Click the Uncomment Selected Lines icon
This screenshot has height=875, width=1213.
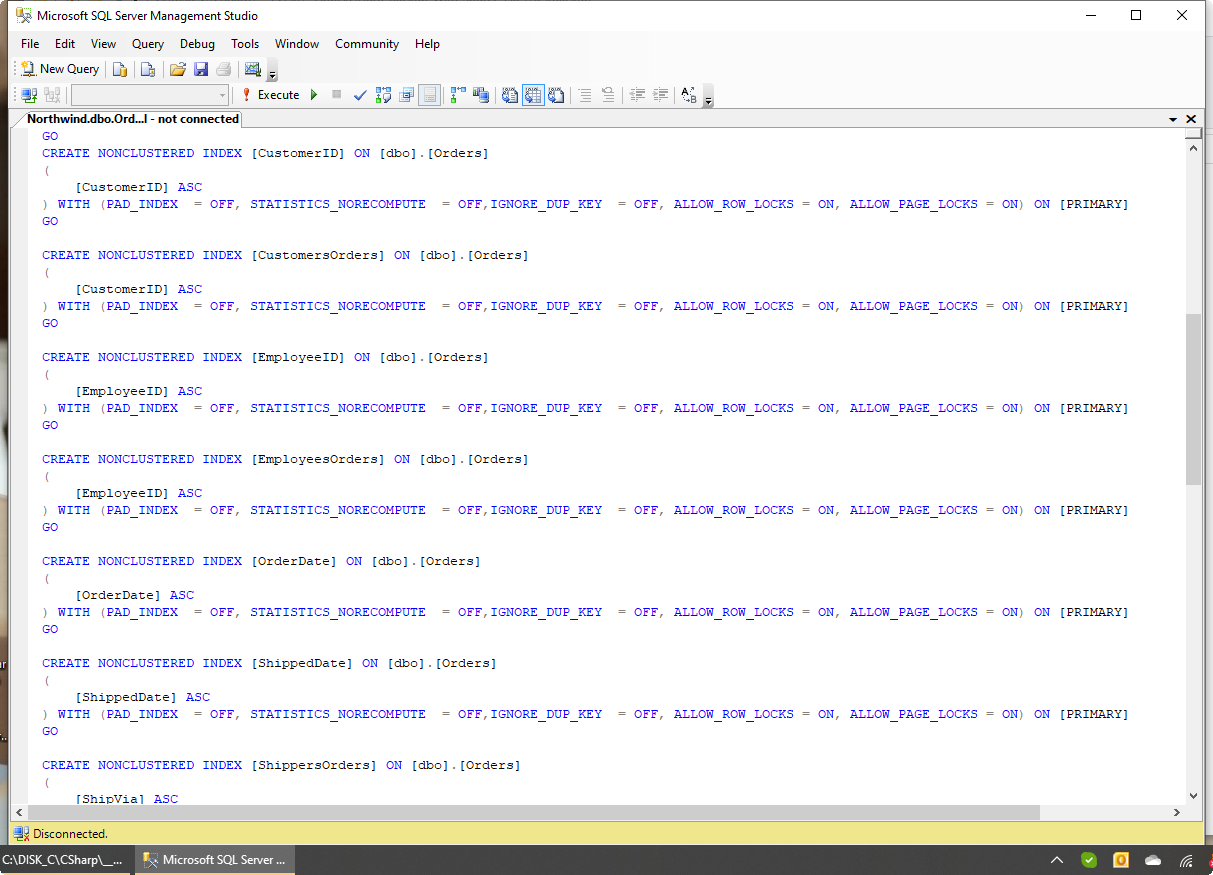click(x=608, y=95)
